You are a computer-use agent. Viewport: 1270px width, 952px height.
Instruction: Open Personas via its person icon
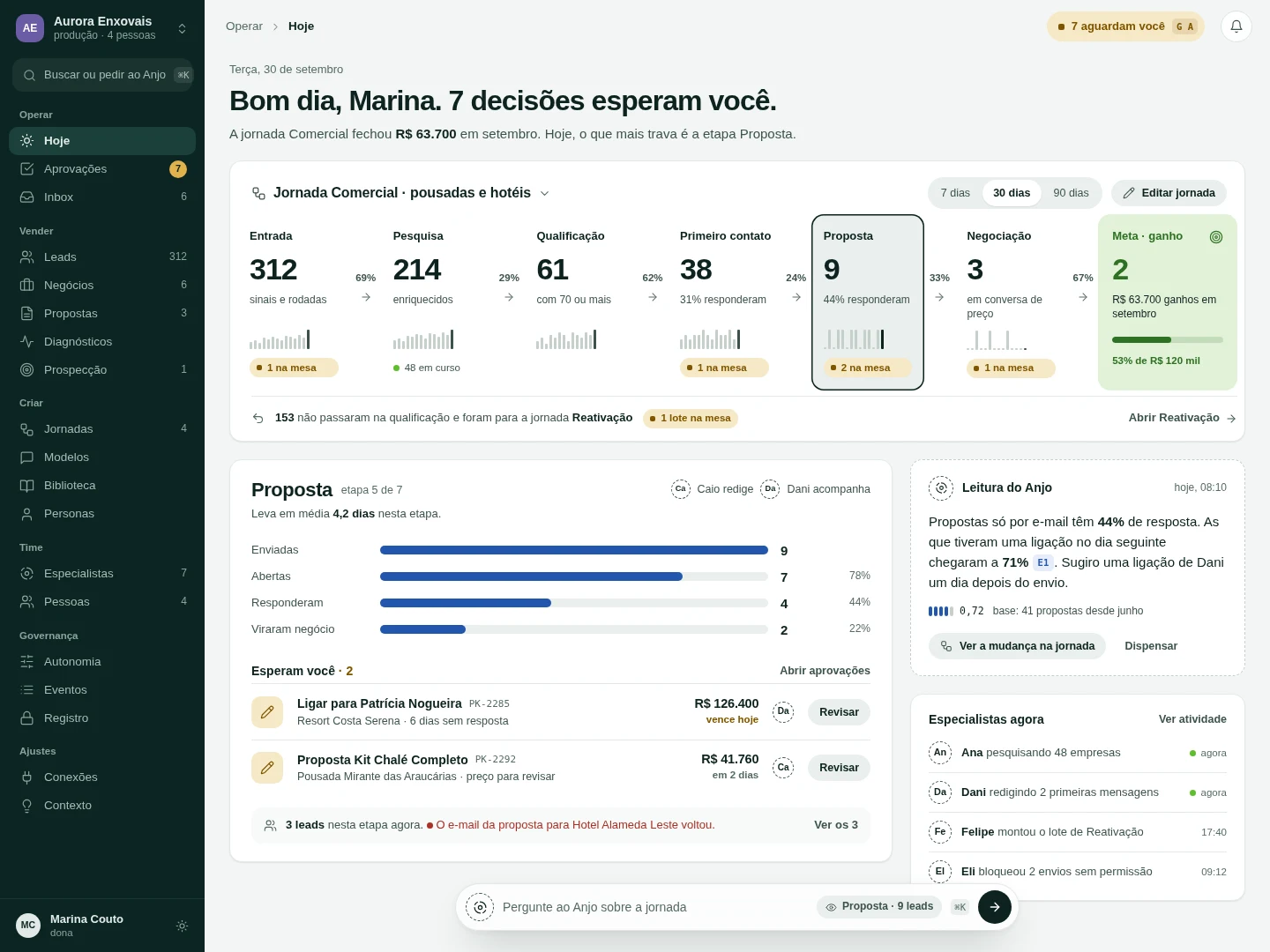(27, 514)
